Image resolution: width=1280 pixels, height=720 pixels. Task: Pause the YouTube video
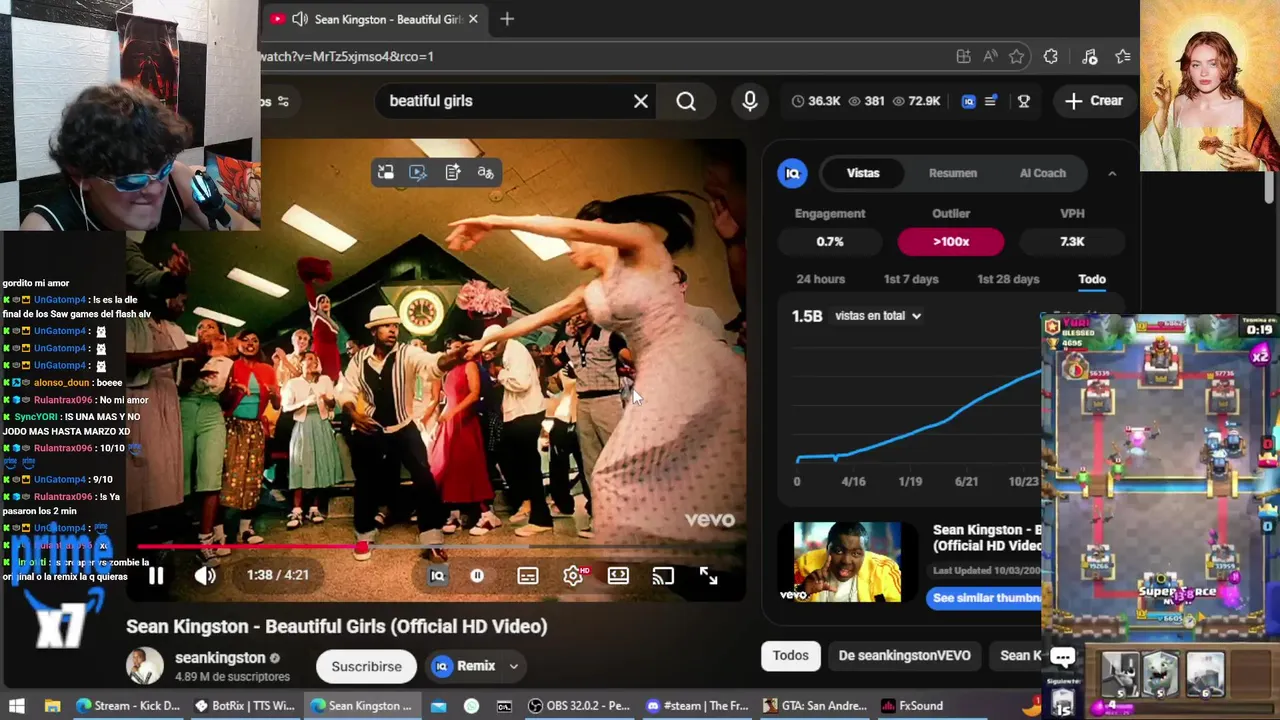click(156, 575)
